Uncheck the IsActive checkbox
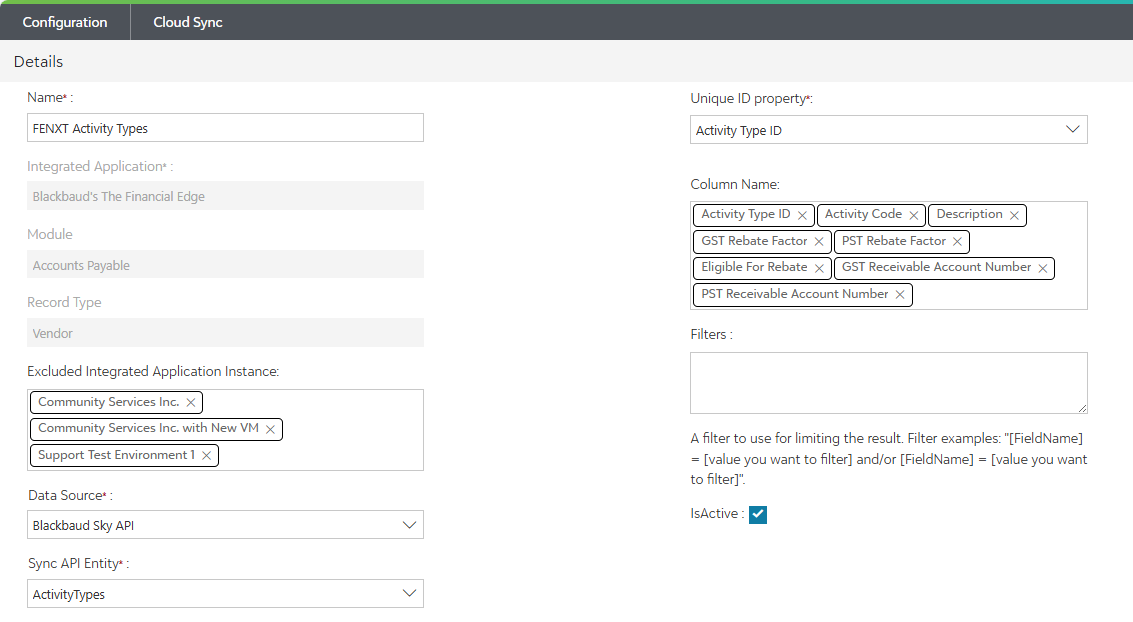This screenshot has height=622, width=1133. click(757, 514)
